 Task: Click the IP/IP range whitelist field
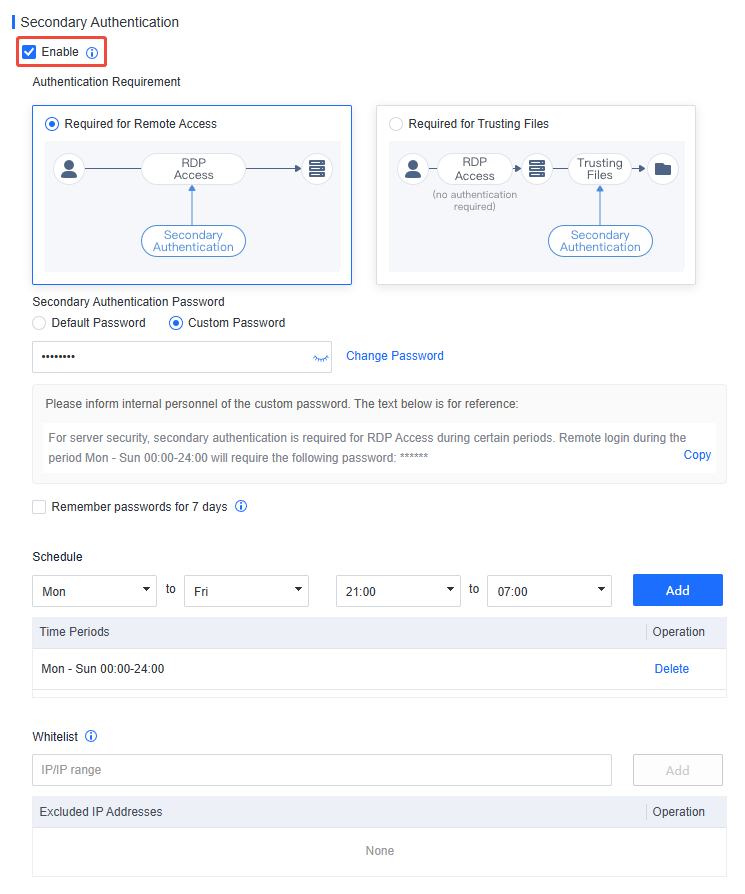click(x=322, y=770)
